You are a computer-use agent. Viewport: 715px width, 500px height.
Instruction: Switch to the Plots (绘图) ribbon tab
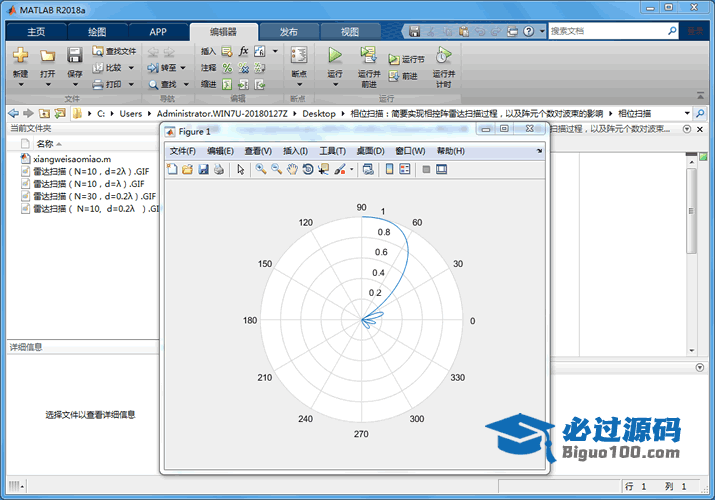click(97, 32)
